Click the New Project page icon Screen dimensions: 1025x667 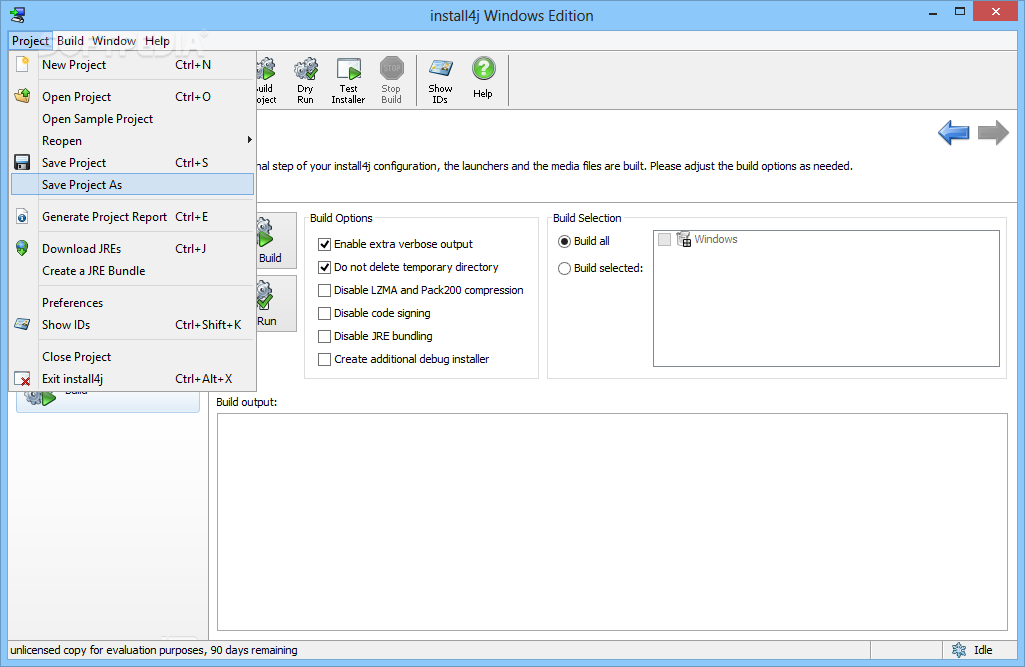pyautogui.click(x=22, y=64)
